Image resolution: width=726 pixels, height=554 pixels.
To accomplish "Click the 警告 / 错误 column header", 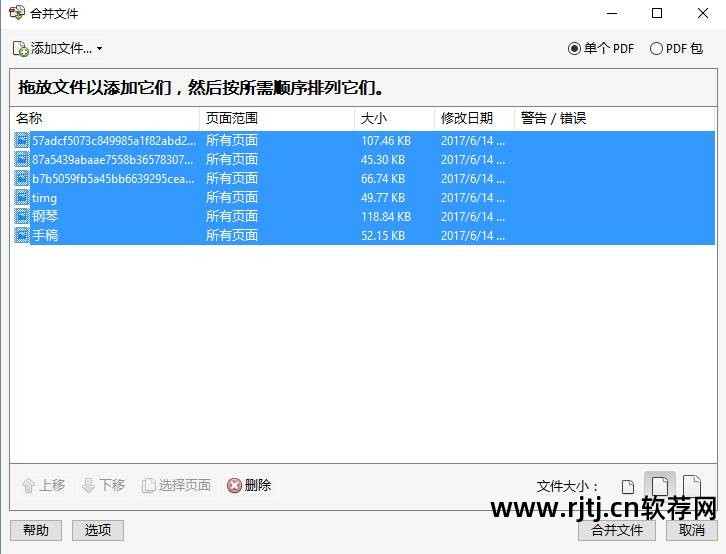I will click(614, 118).
